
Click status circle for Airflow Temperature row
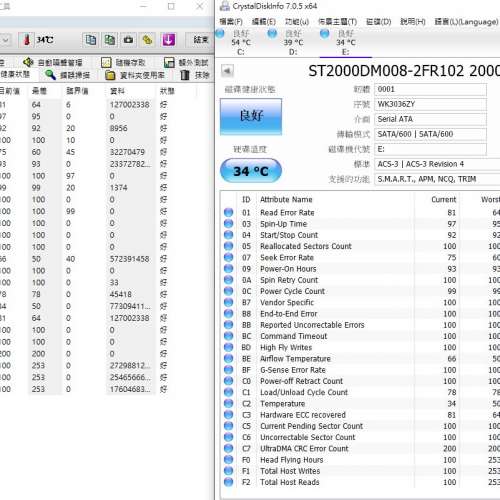(x=229, y=359)
